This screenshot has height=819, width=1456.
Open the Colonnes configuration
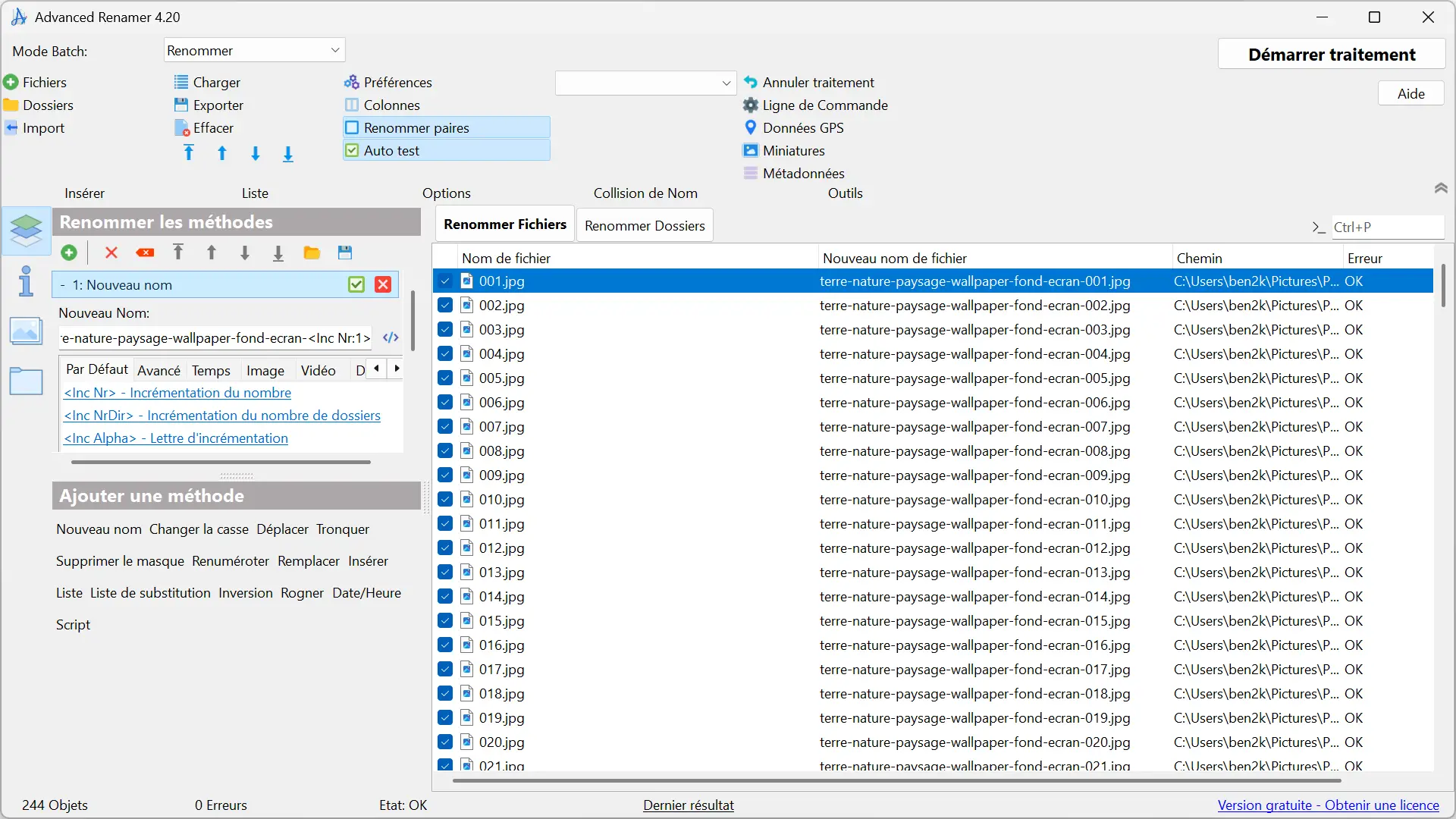click(382, 105)
